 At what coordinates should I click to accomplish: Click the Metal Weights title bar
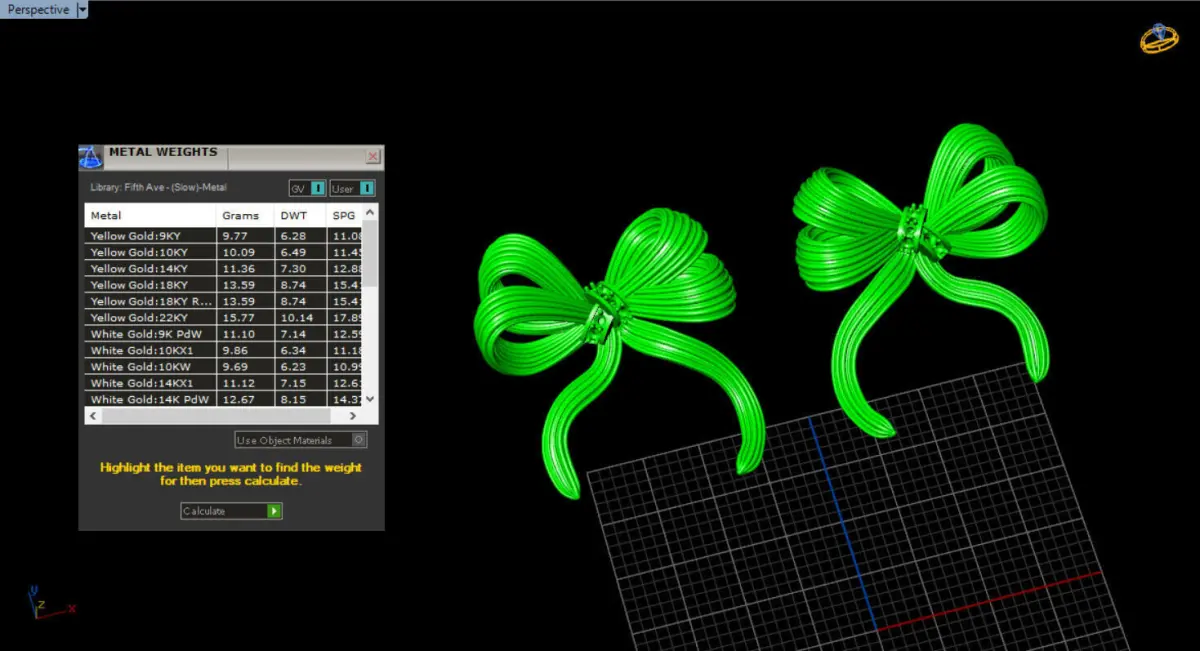point(230,157)
